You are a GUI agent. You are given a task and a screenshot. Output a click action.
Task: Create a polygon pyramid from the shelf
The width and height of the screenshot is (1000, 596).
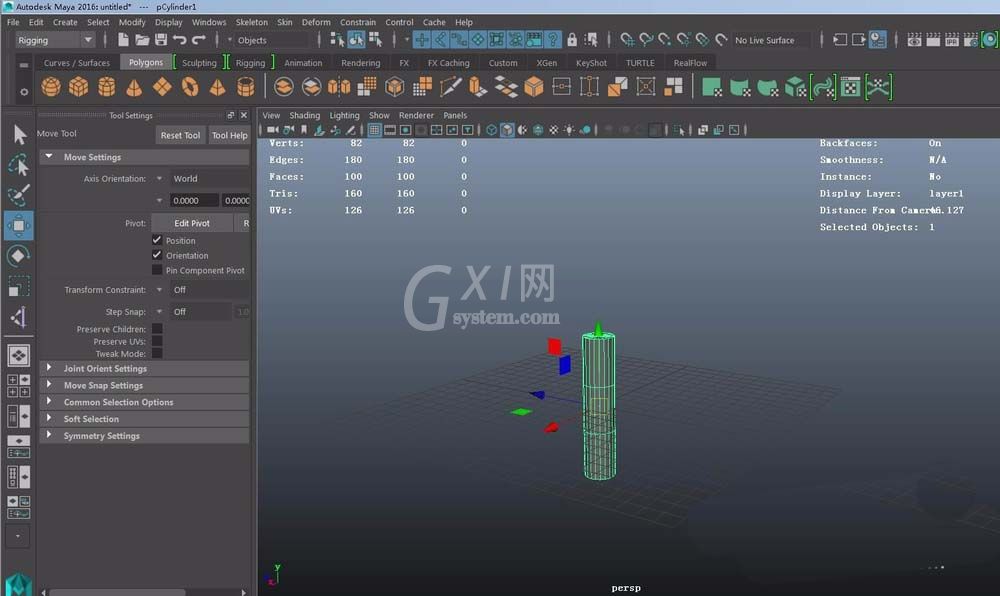217,87
